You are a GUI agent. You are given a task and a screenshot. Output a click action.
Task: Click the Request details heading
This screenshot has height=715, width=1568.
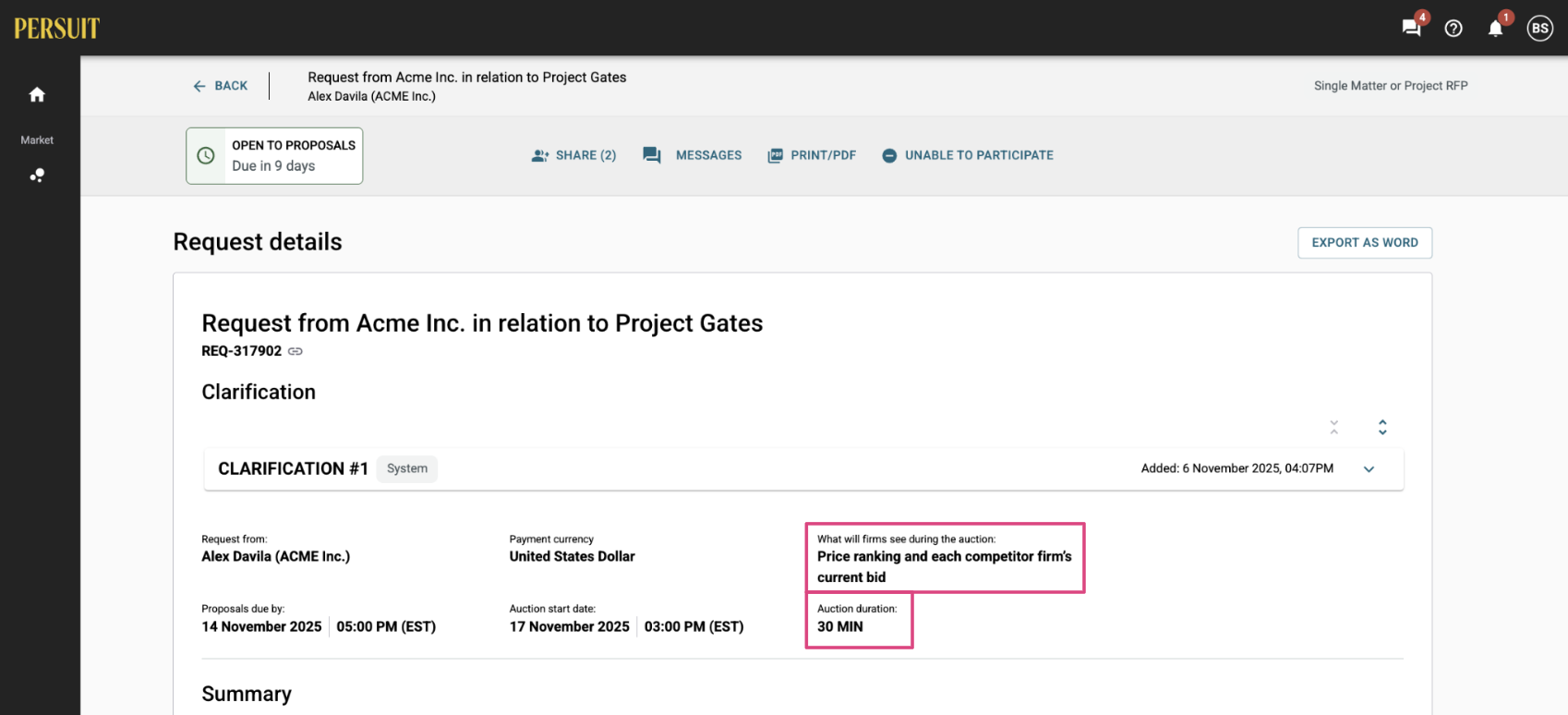point(258,242)
